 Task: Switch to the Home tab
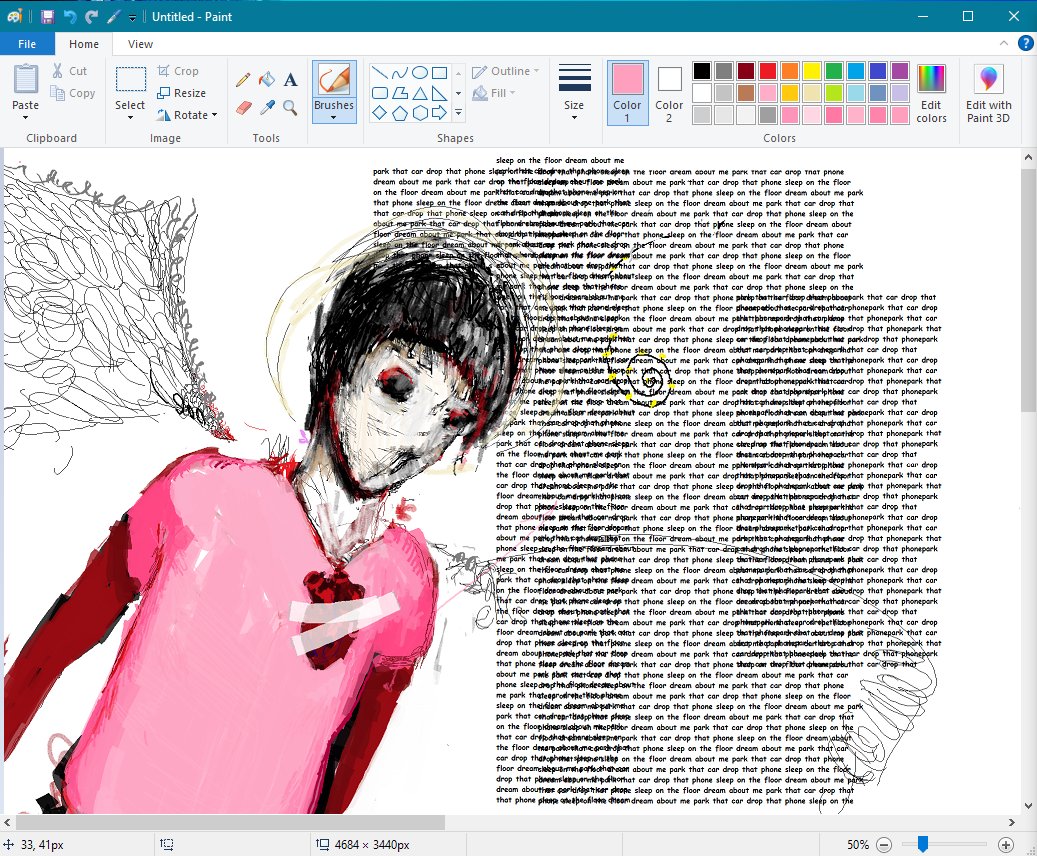point(84,44)
